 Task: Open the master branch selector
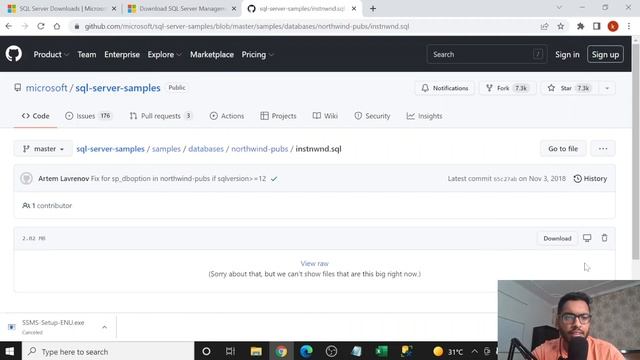point(43,149)
